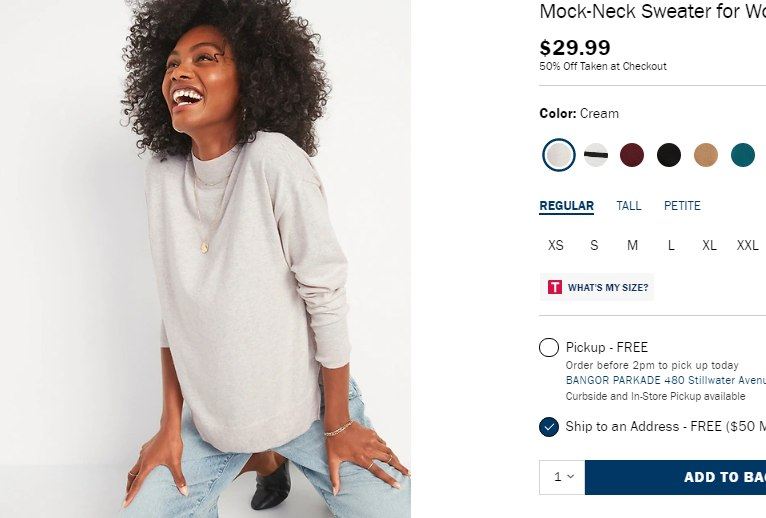This screenshot has width=766, height=518.
Task: Pick the teal color swatch
Action: (x=742, y=155)
